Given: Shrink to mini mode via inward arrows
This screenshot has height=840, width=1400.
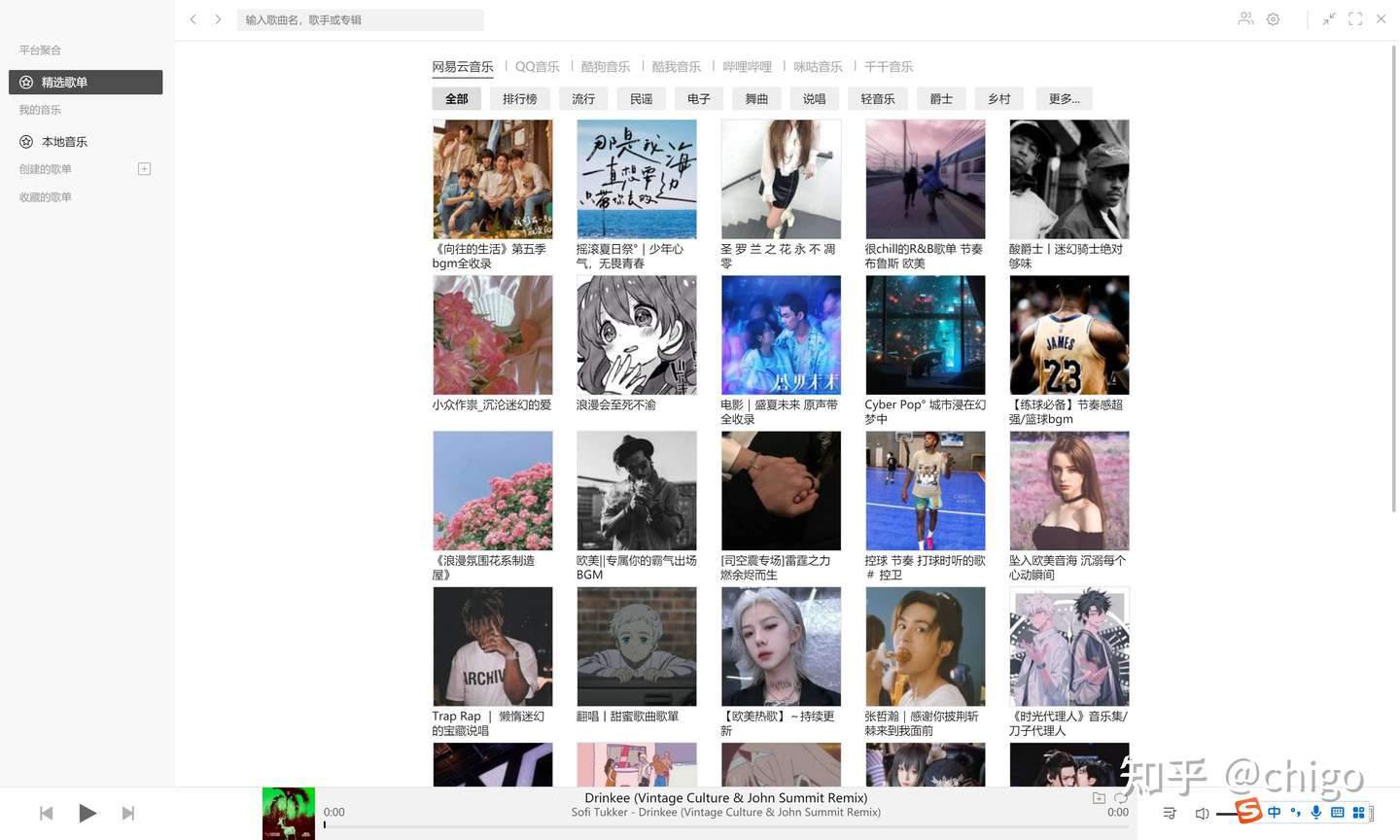Looking at the screenshot, I should point(1329,18).
